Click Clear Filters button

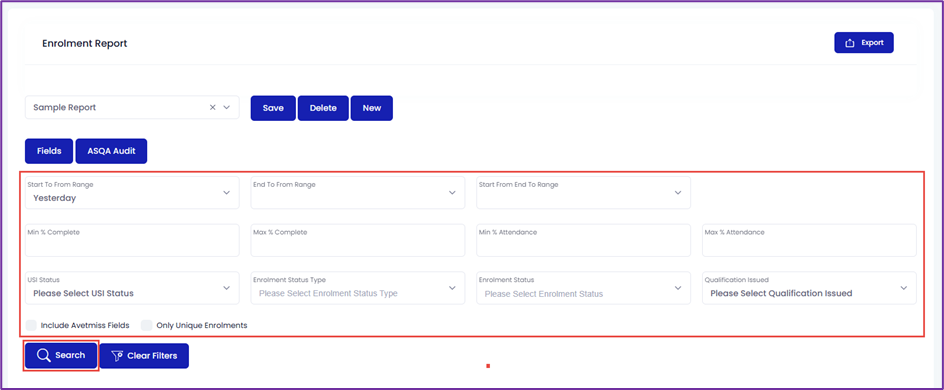pos(144,356)
